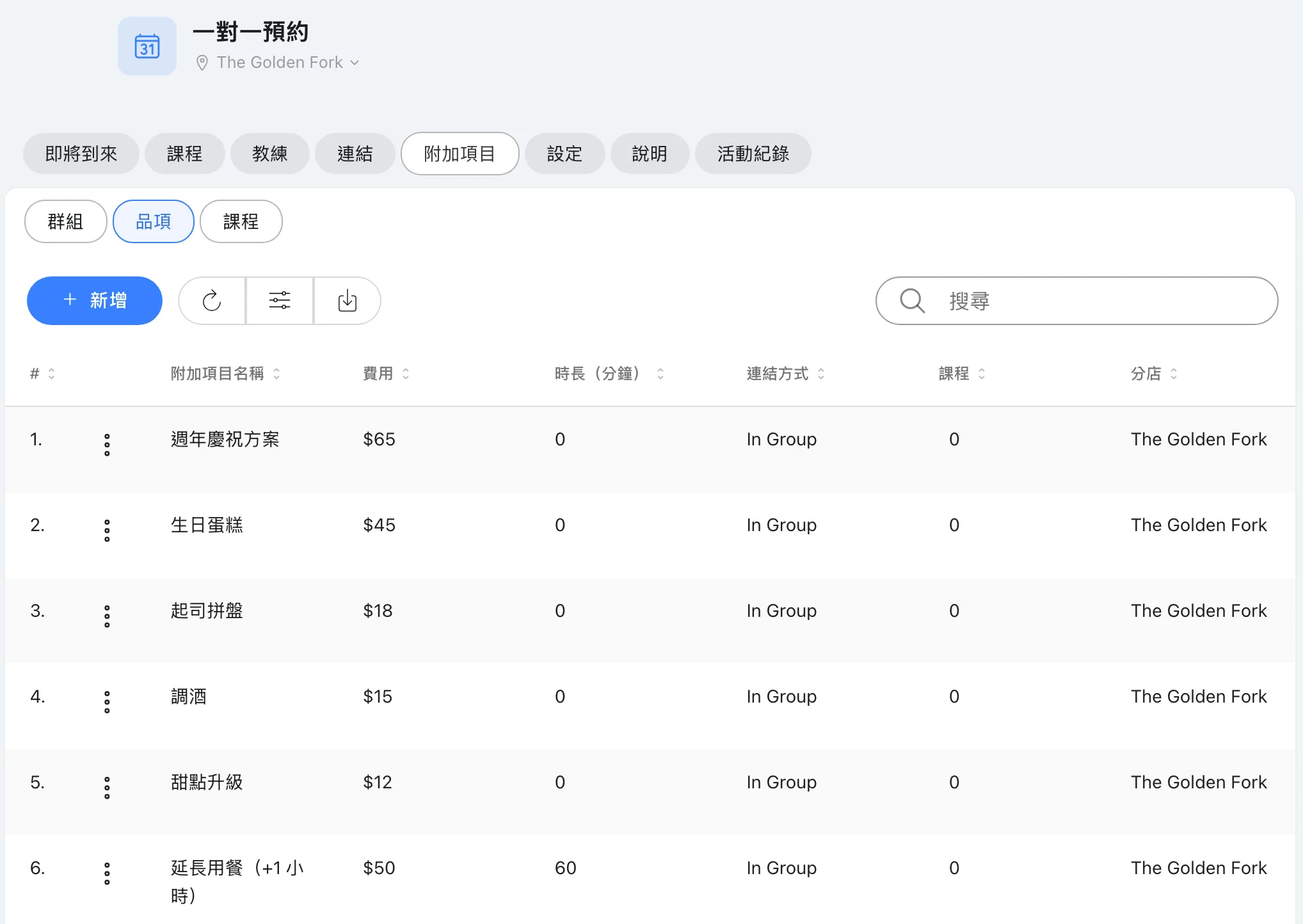Sort by the # column
This screenshot has width=1303, height=924.
(43, 374)
